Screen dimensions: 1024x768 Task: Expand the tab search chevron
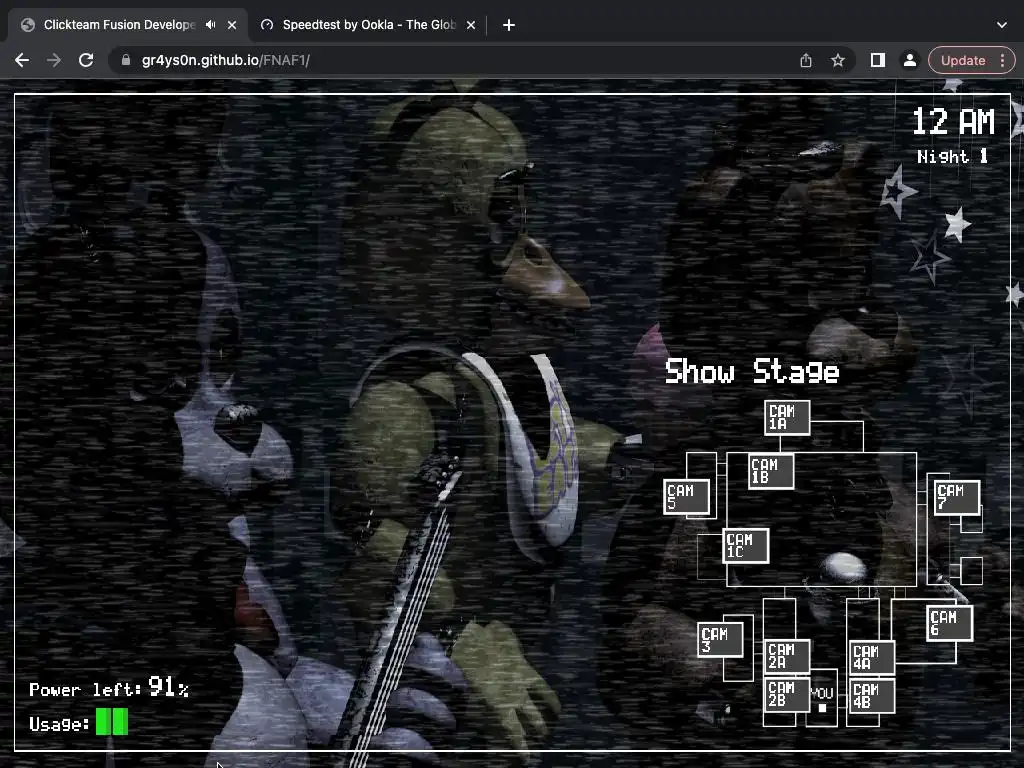[x=1002, y=25]
